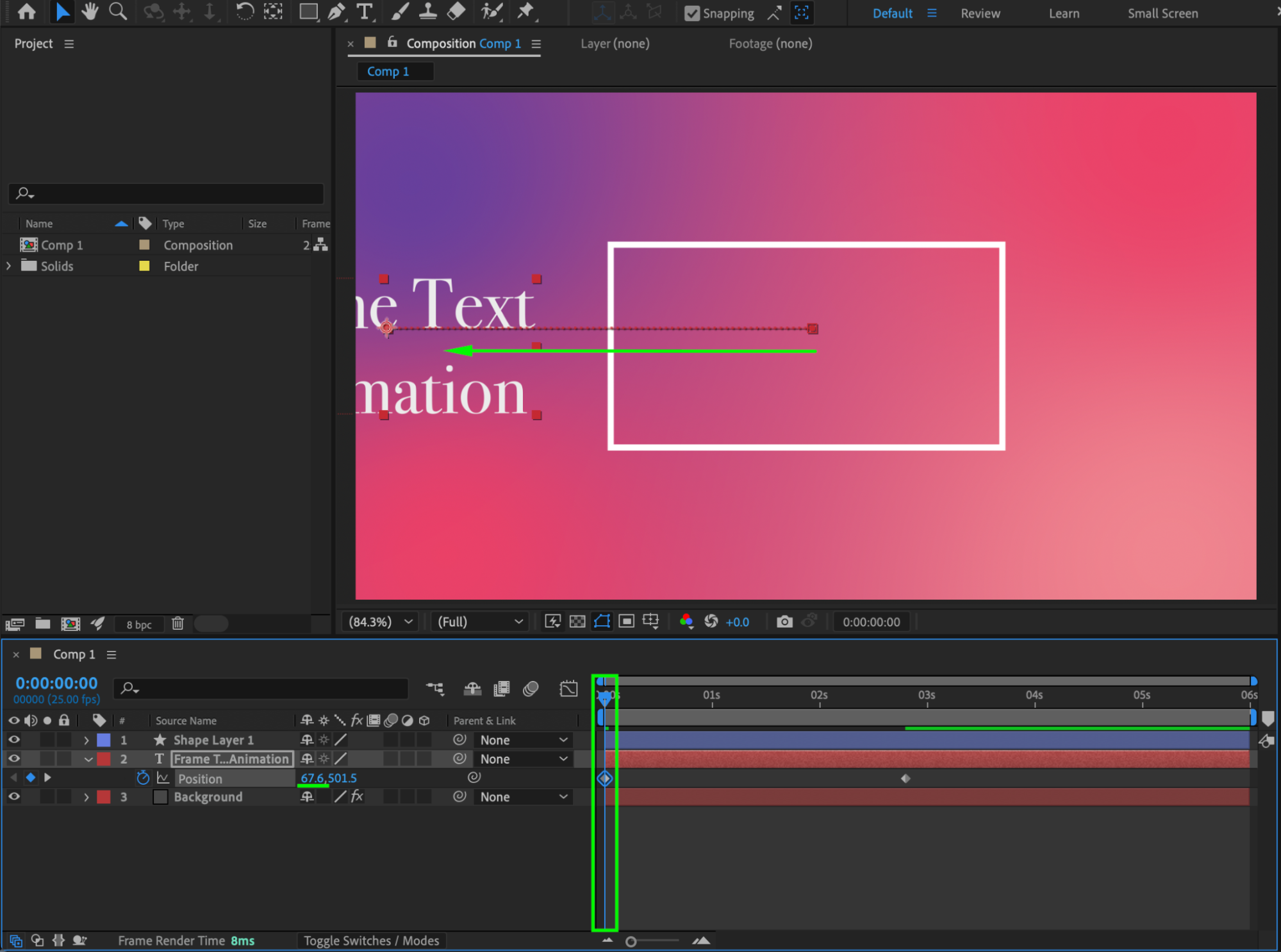The image size is (1281, 952).
Task: Expand the Solids folder
Action: [8, 266]
